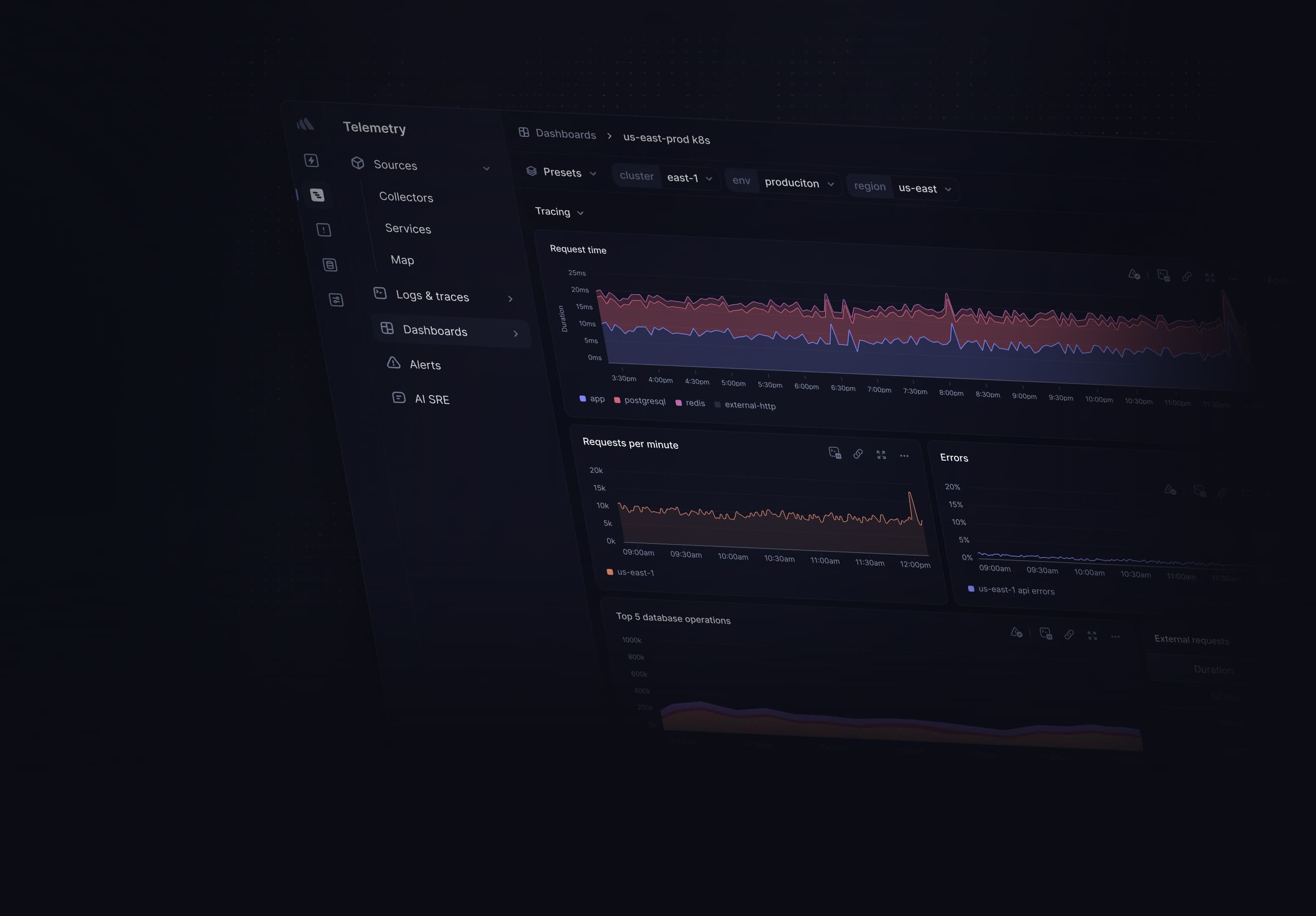Copy link of Requests per minute chart
Image resolution: width=1316 pixels, height=916 pixels.
858,454
